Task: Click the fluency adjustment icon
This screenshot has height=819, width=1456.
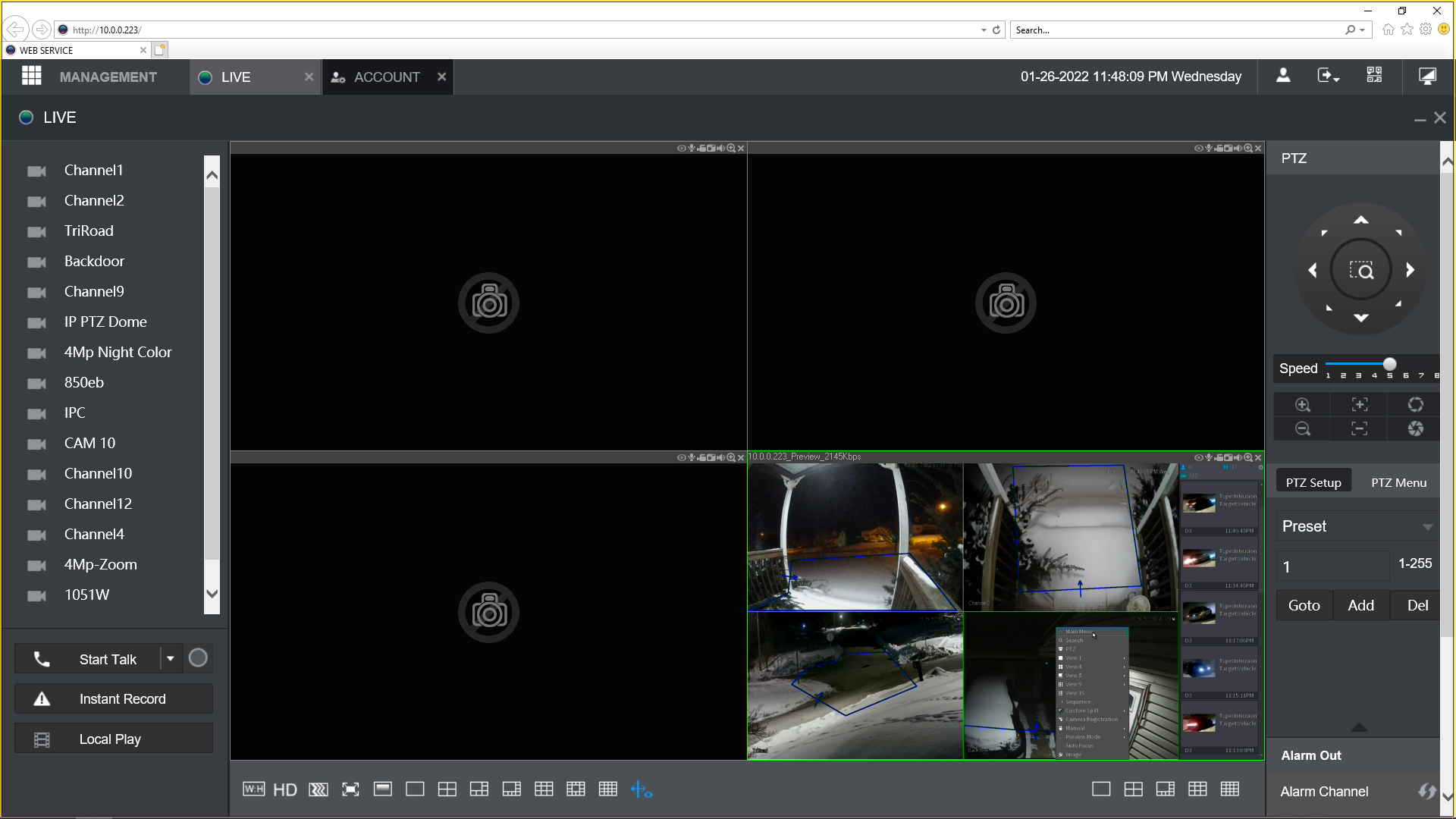Action: click(x=318, y=790)
